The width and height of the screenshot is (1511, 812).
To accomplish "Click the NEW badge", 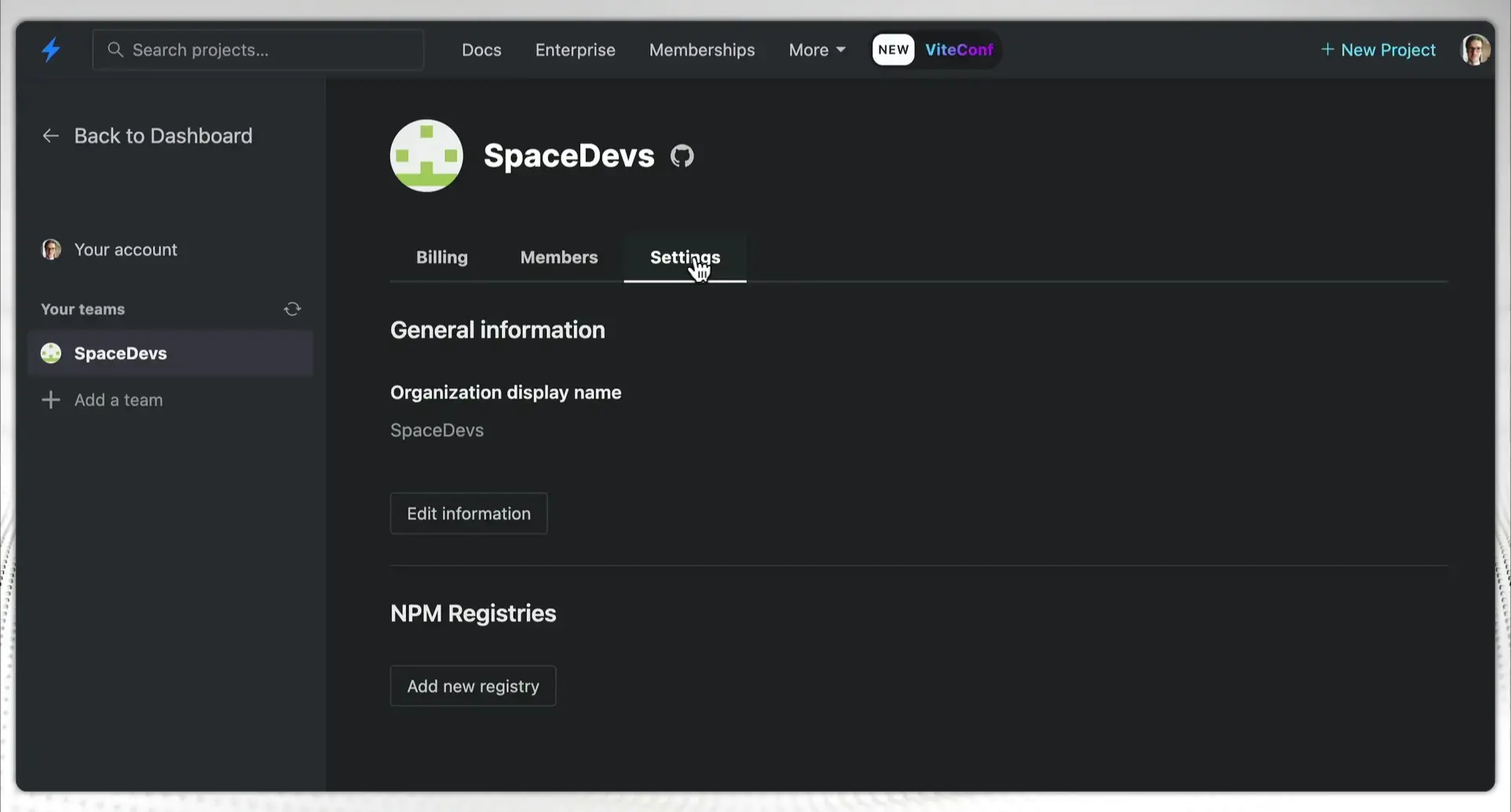I will (x=893, y=49).
